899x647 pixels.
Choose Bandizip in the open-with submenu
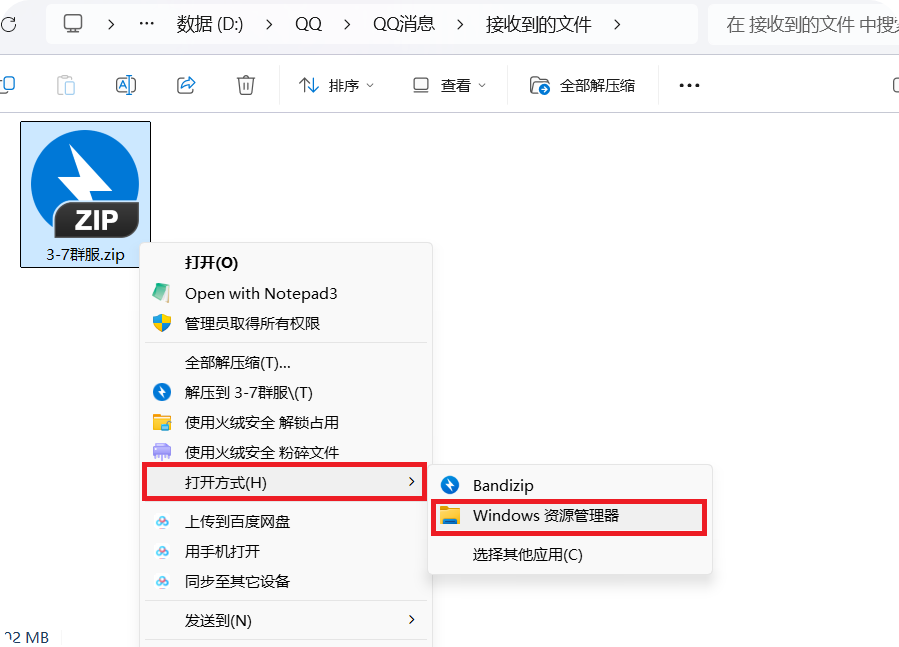tap(503, 485)
